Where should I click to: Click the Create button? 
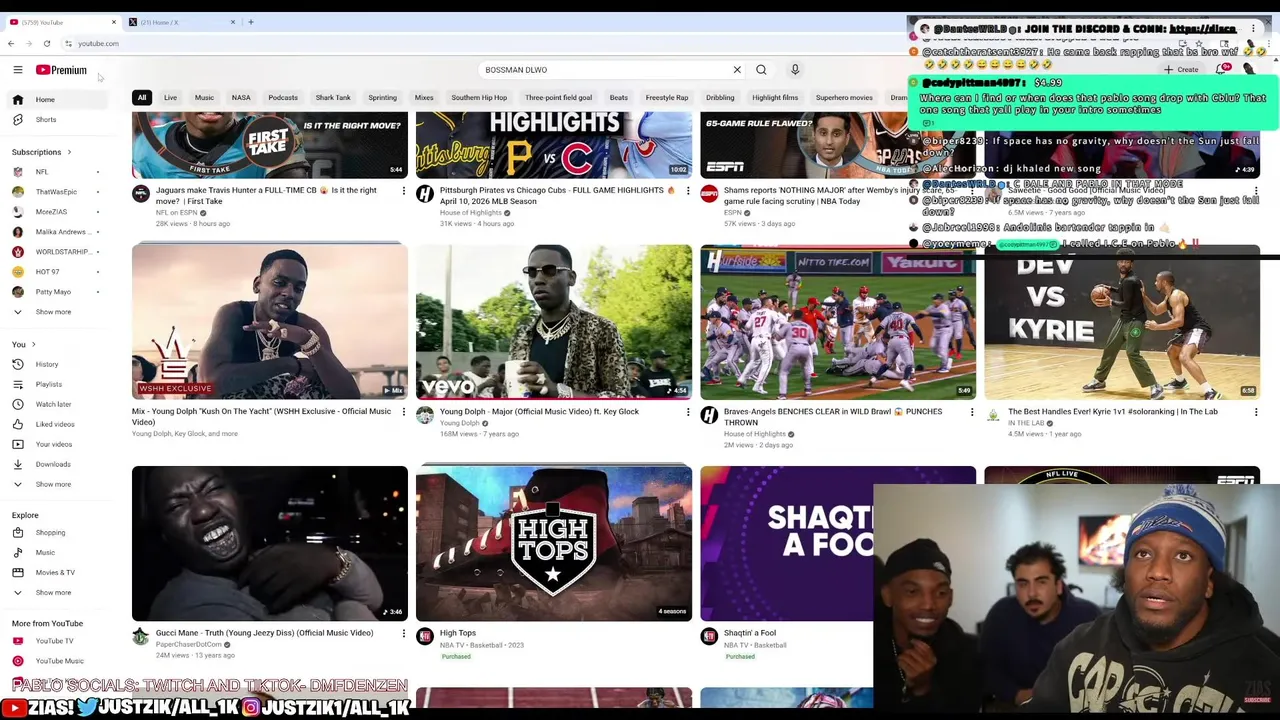click(1181, 70)
